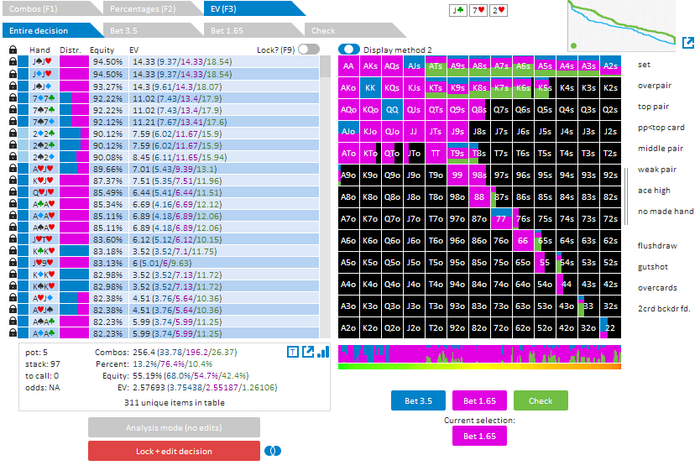Click the 'flushdraw' category label
The height and width of the screenshot is (476, 700).
pyautogui.click(x=657, y=246)
